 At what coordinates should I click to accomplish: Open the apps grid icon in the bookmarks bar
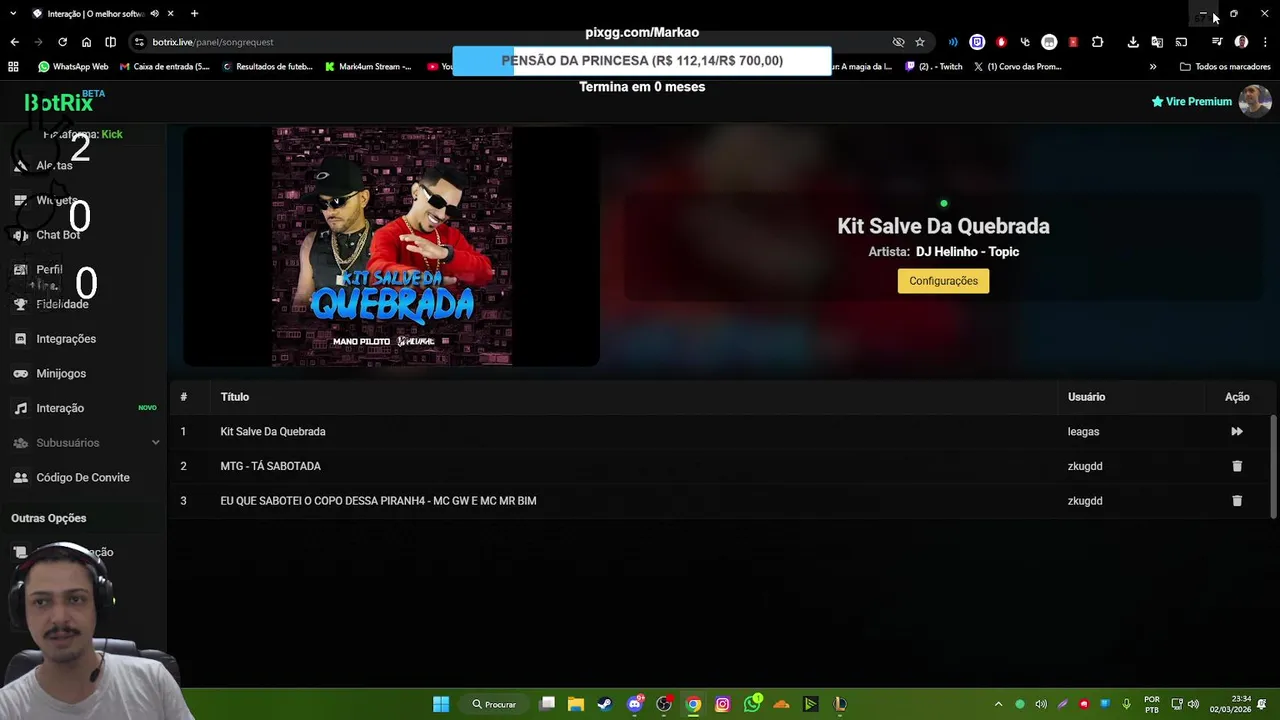13,67
